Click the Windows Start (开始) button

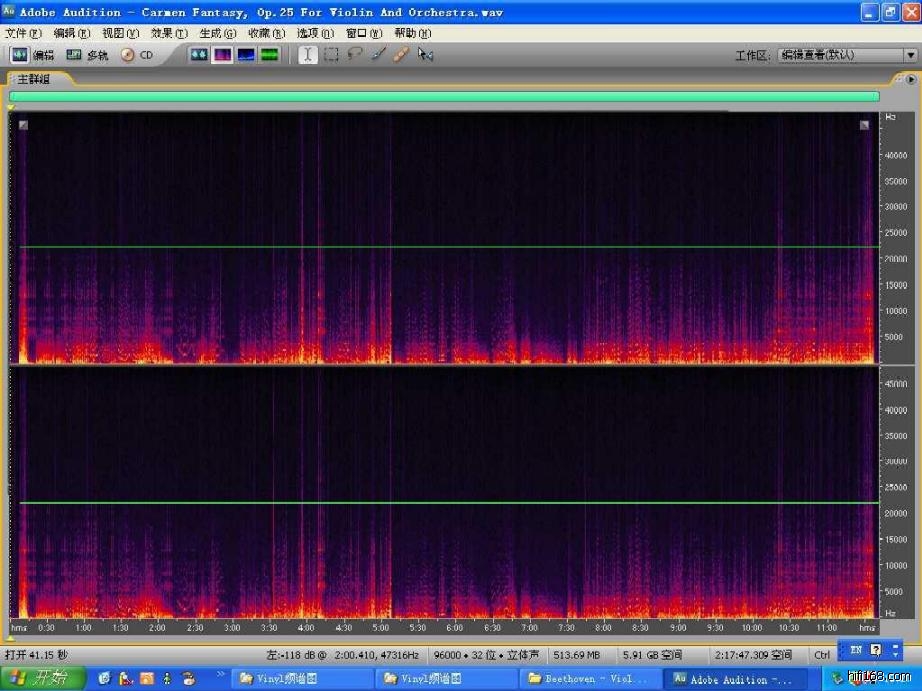tap(41, 679)
